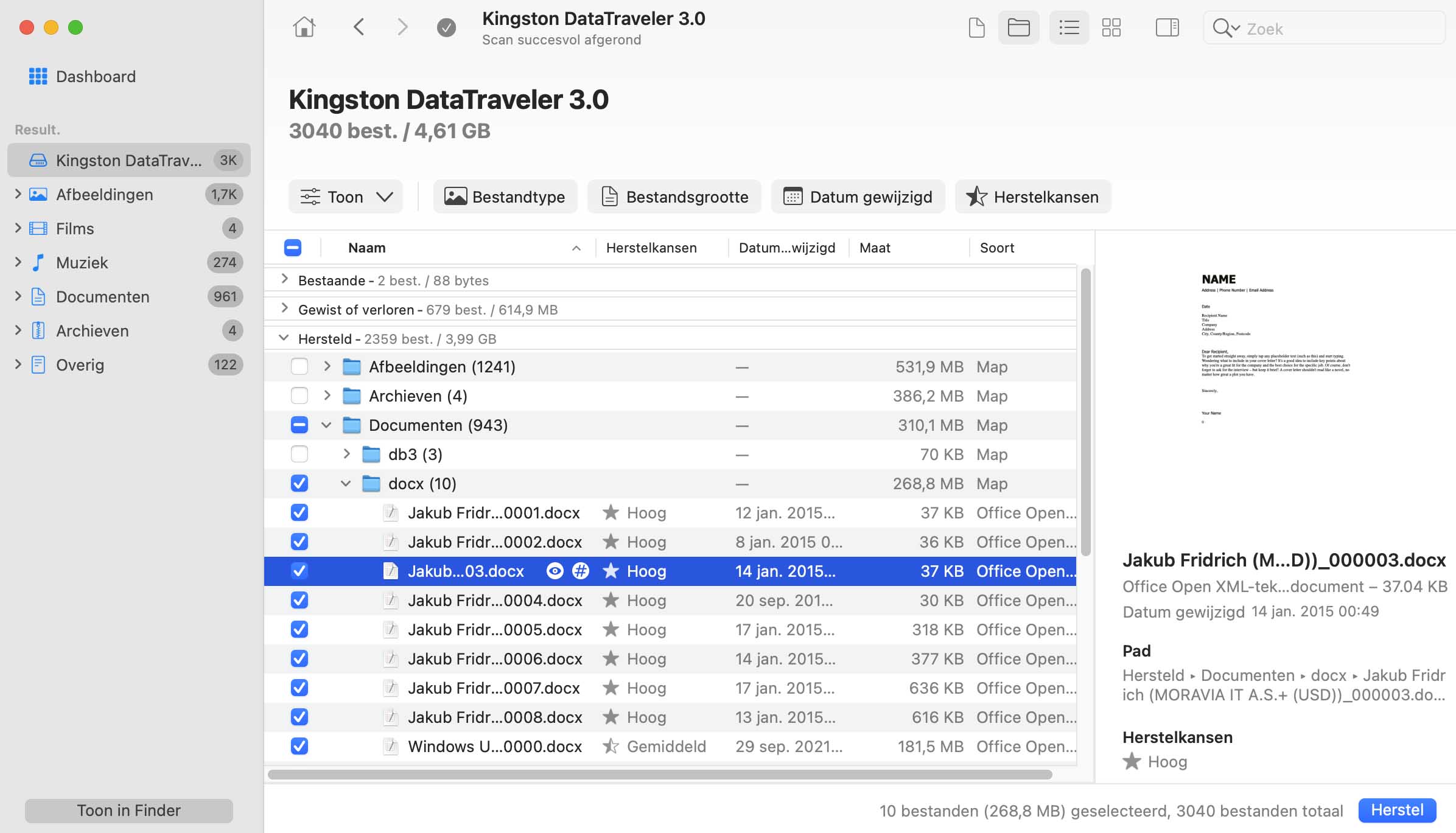Image resolution: width=1456 pixels, height=833 pixels.
Task: Toggle the select-all checkbox in table header
Action: tap(293, 248)
